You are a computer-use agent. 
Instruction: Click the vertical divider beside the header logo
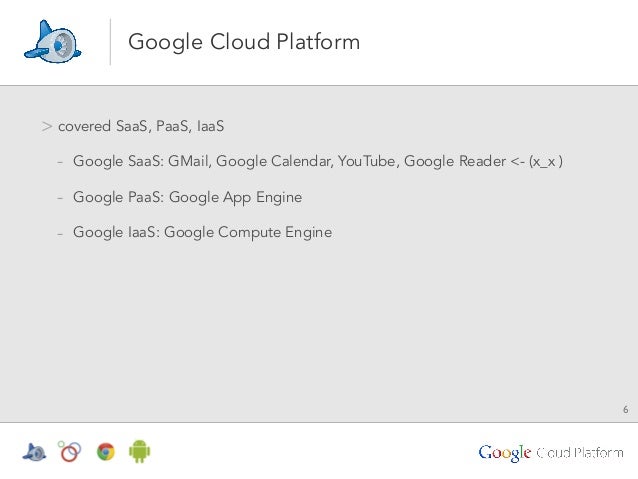click(109, 42)
